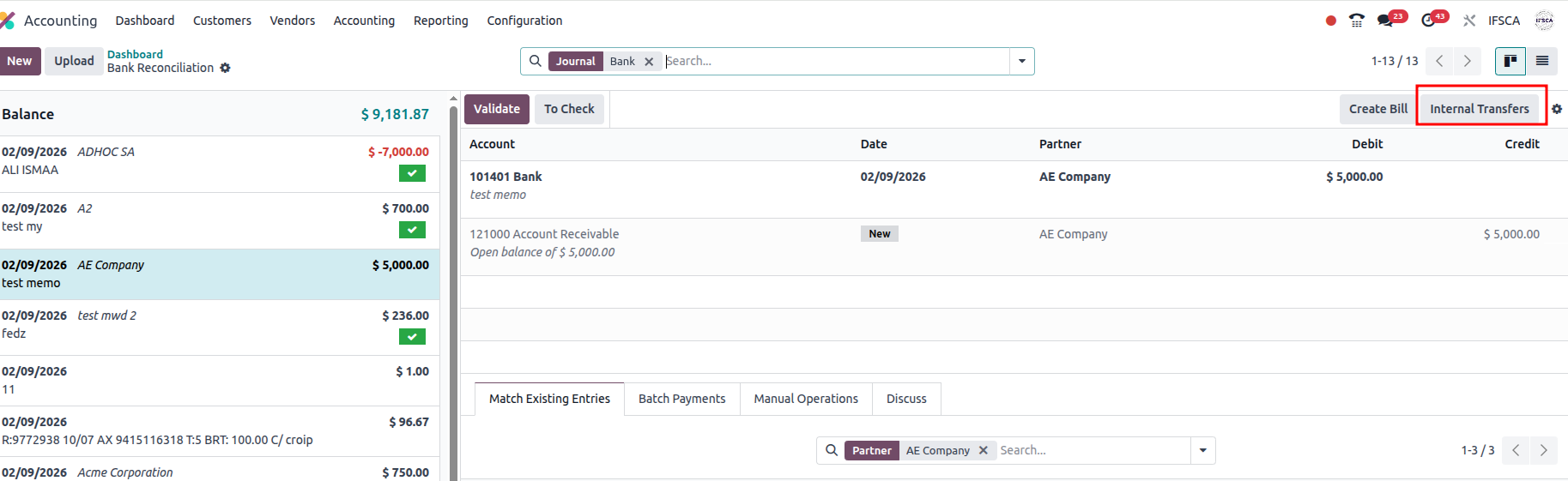Open the debug tools wrench icon
Image resolution: width=1568 pixels, height=481 pixels.
(1469, 21)
